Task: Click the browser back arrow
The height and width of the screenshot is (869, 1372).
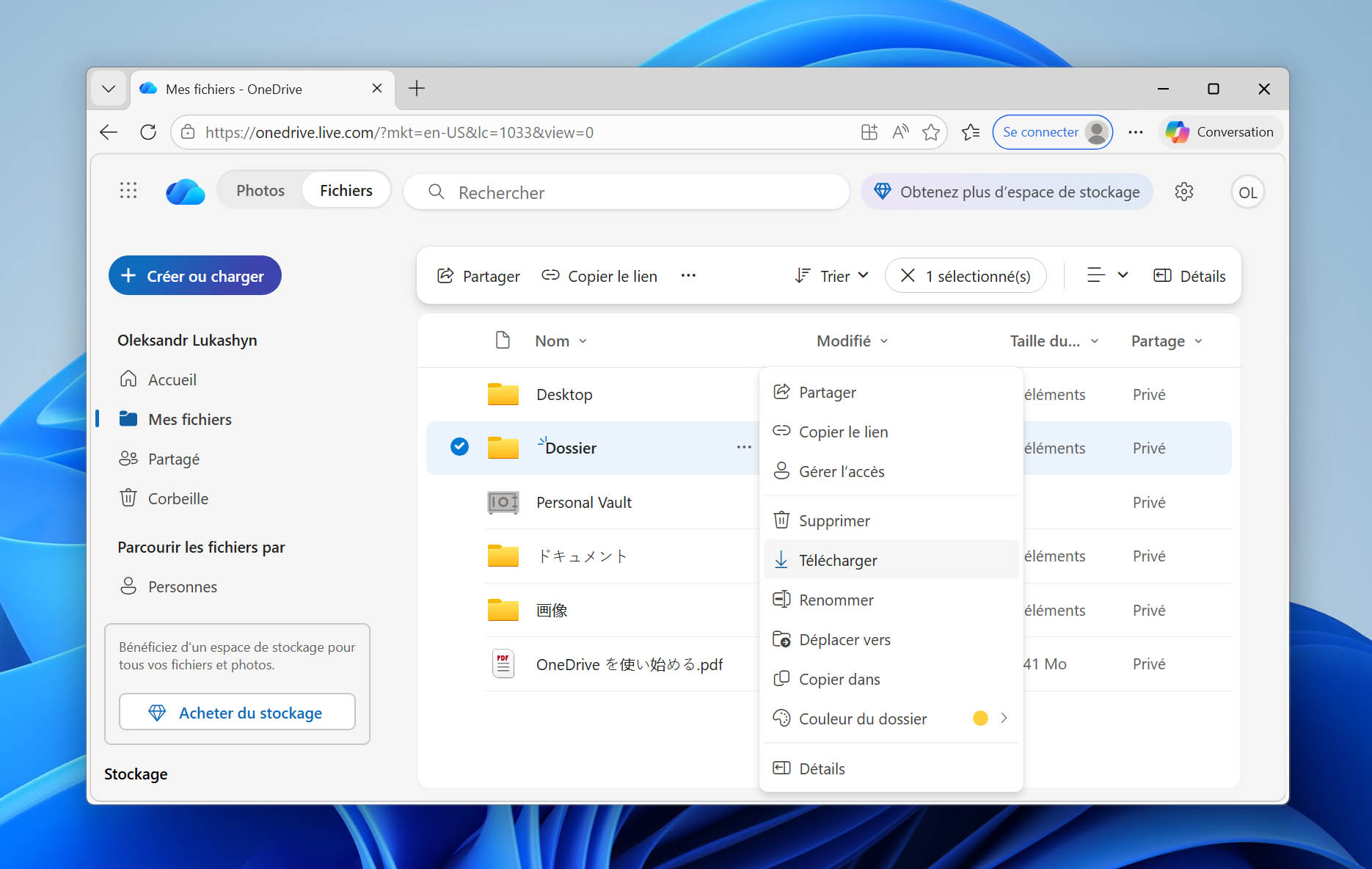Action: click(109, 132)
